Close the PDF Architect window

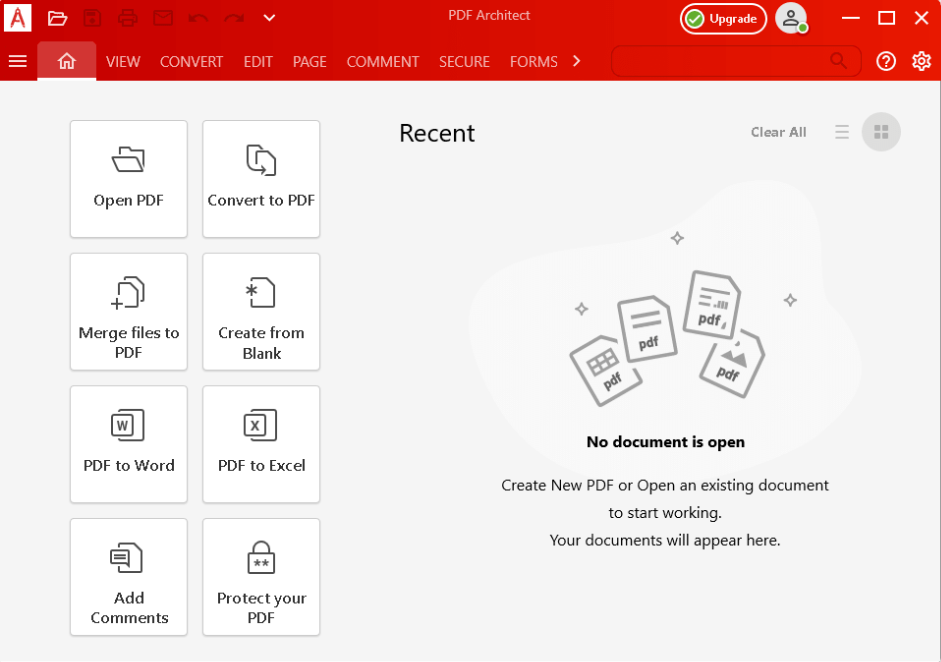[x=922, y=18]
